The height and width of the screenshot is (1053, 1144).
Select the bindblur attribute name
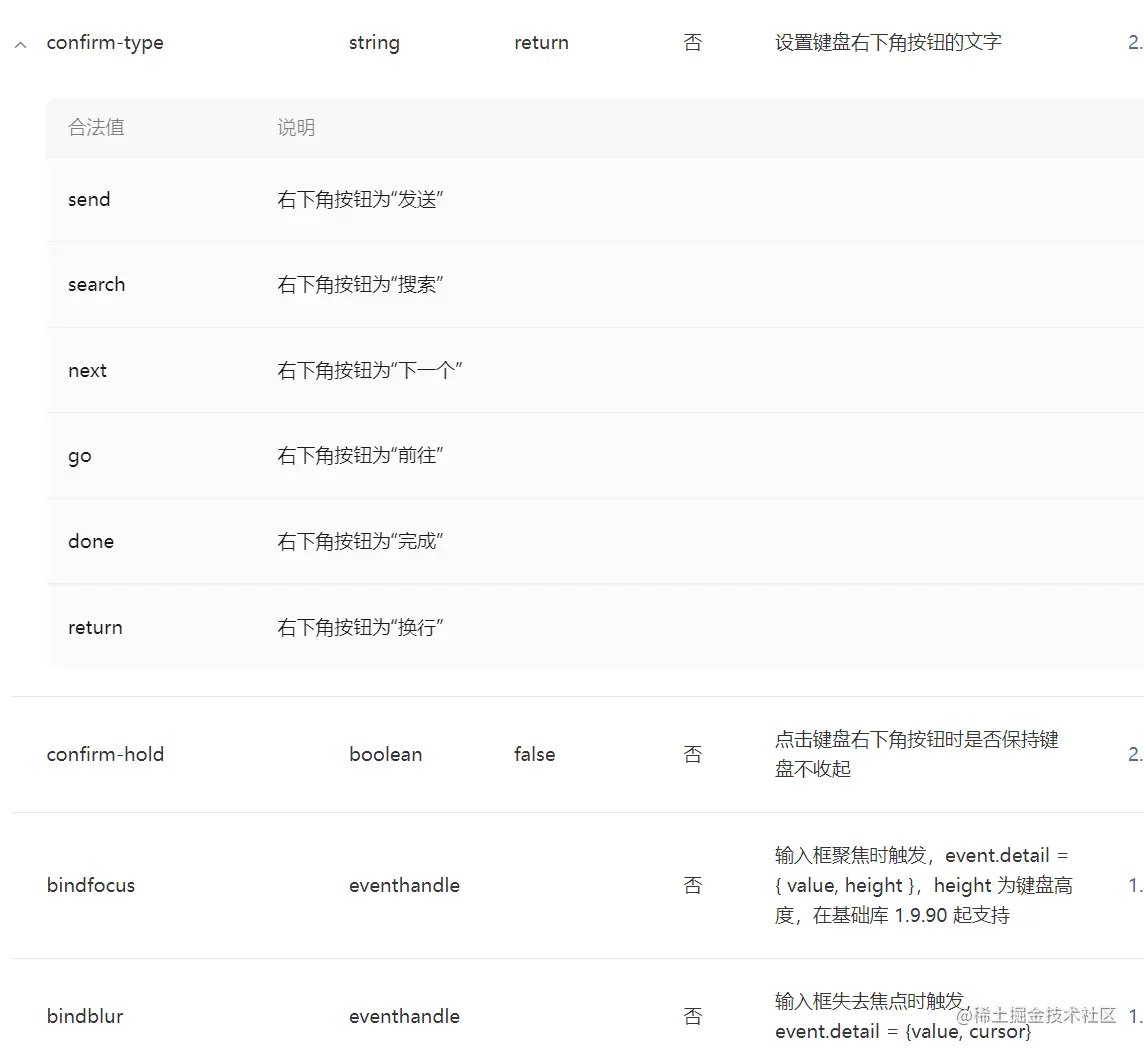(85, 1017)
